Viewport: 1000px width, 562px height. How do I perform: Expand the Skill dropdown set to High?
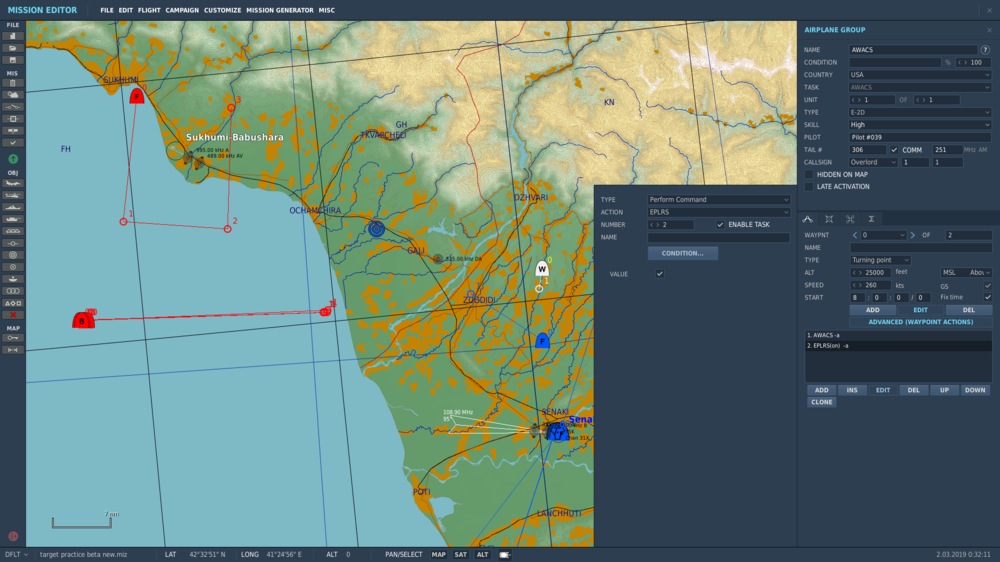click(x=920, y=125)
